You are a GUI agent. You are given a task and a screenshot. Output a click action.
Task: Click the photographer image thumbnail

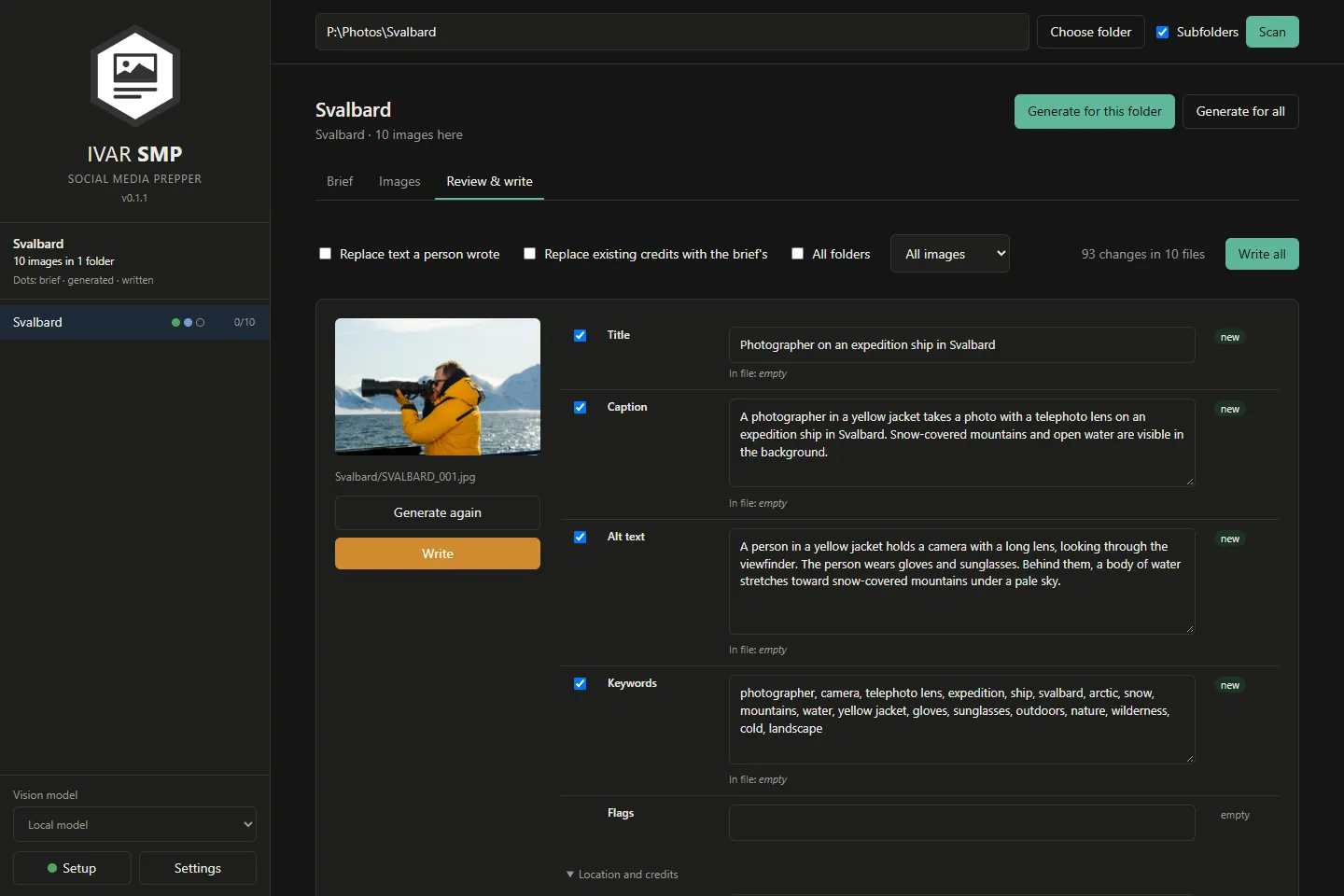pos(438,386)
